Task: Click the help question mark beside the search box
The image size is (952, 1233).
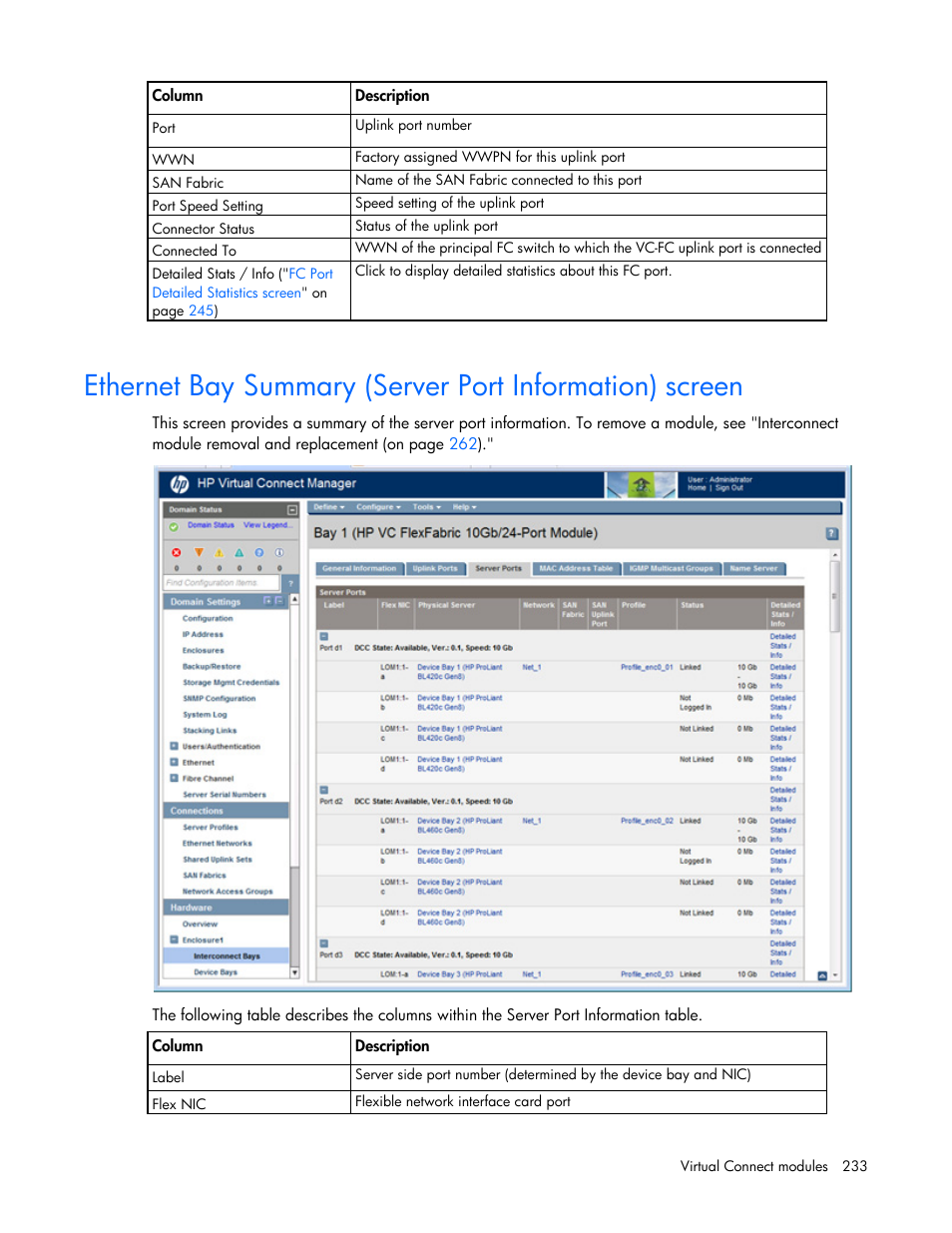Action: click(290, 582)
